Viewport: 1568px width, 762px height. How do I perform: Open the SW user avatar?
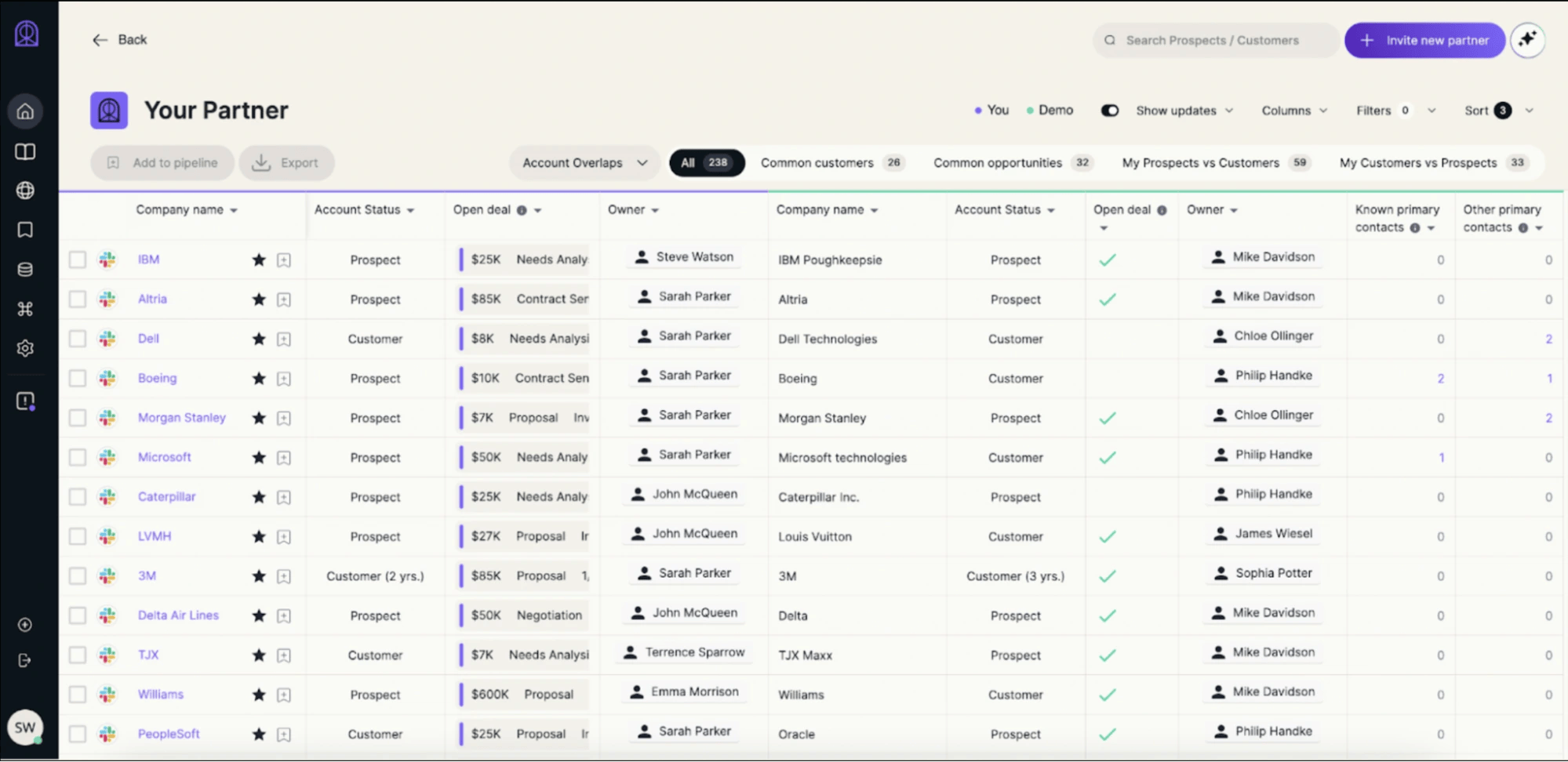[25, 728]
